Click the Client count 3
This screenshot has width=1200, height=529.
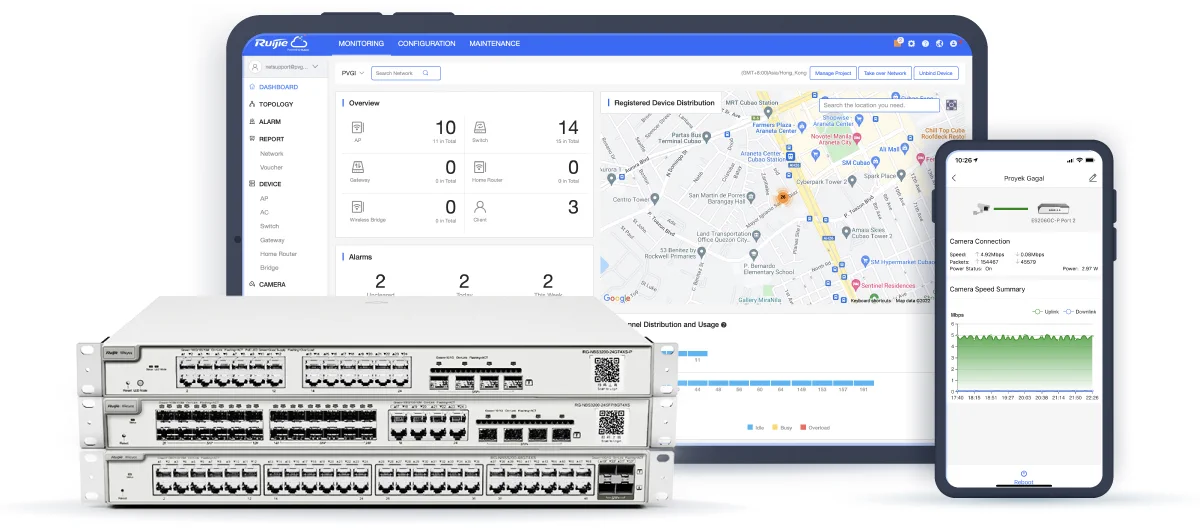pyautogui.click(x=573, y=208)
